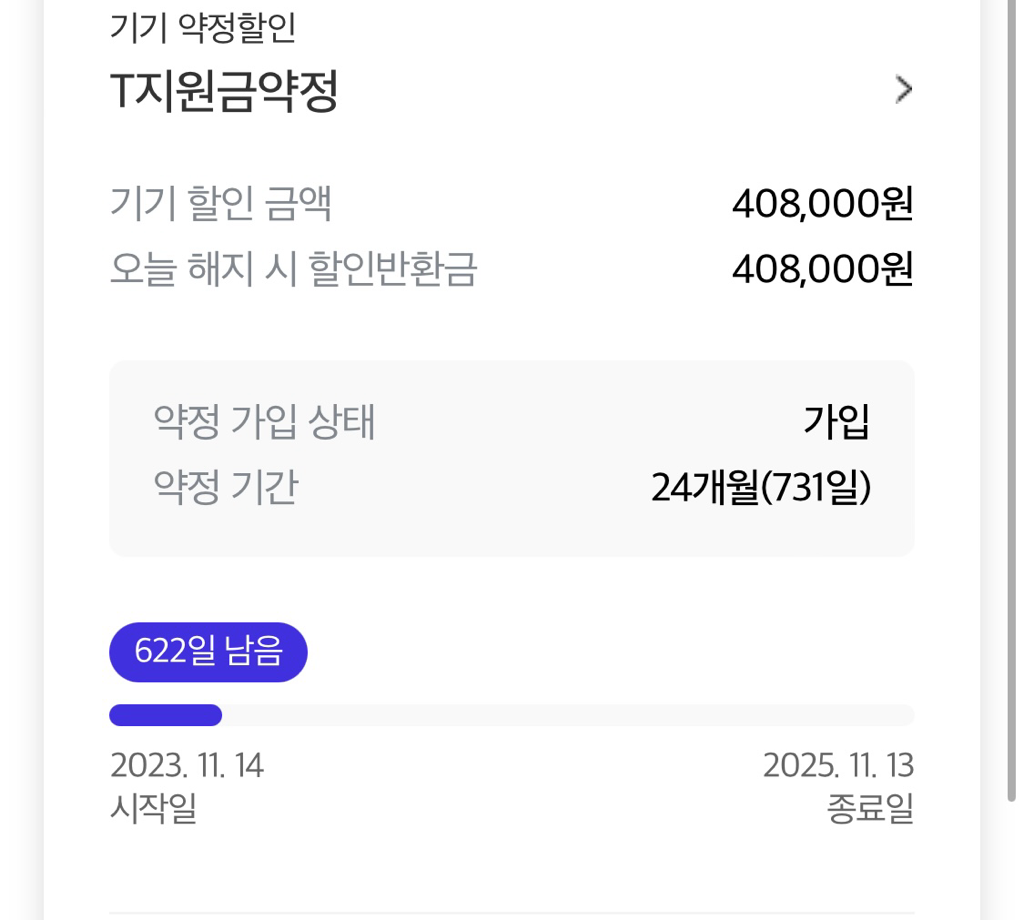Select the 오늘 해지 시 할인반환금 label

coord(293,270)
